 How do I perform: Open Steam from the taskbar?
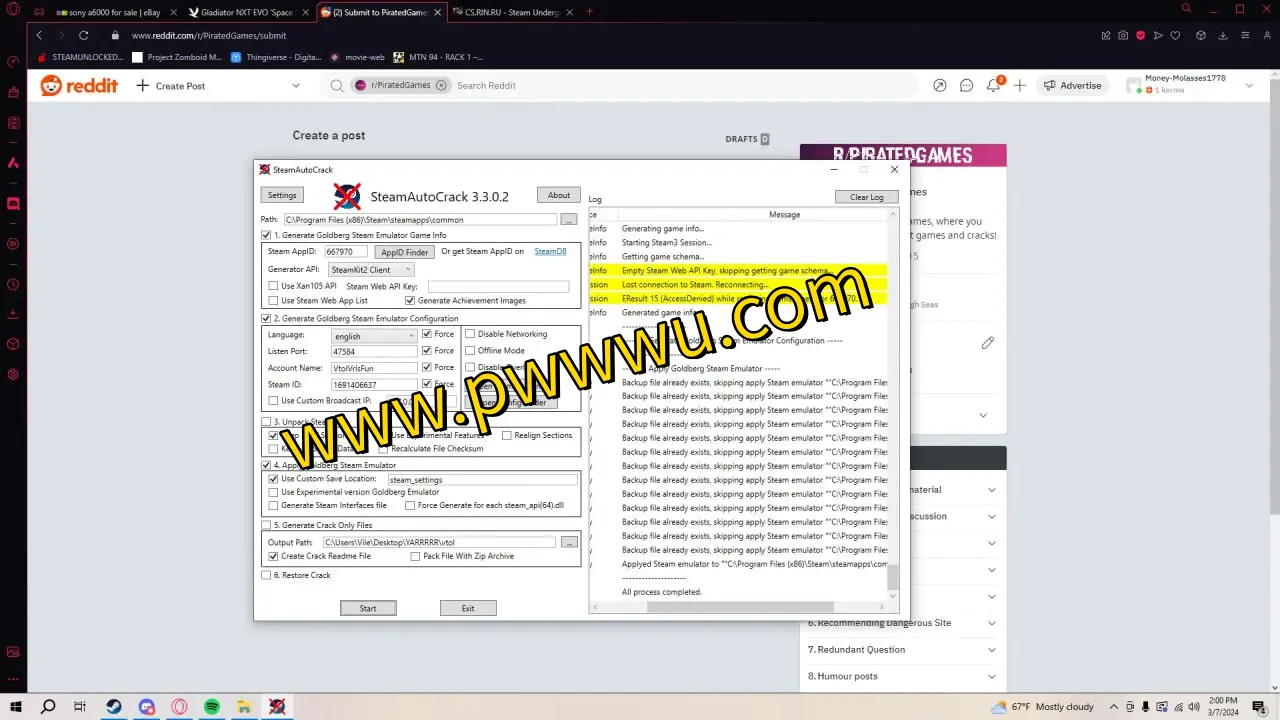click(x=114, y=707)
